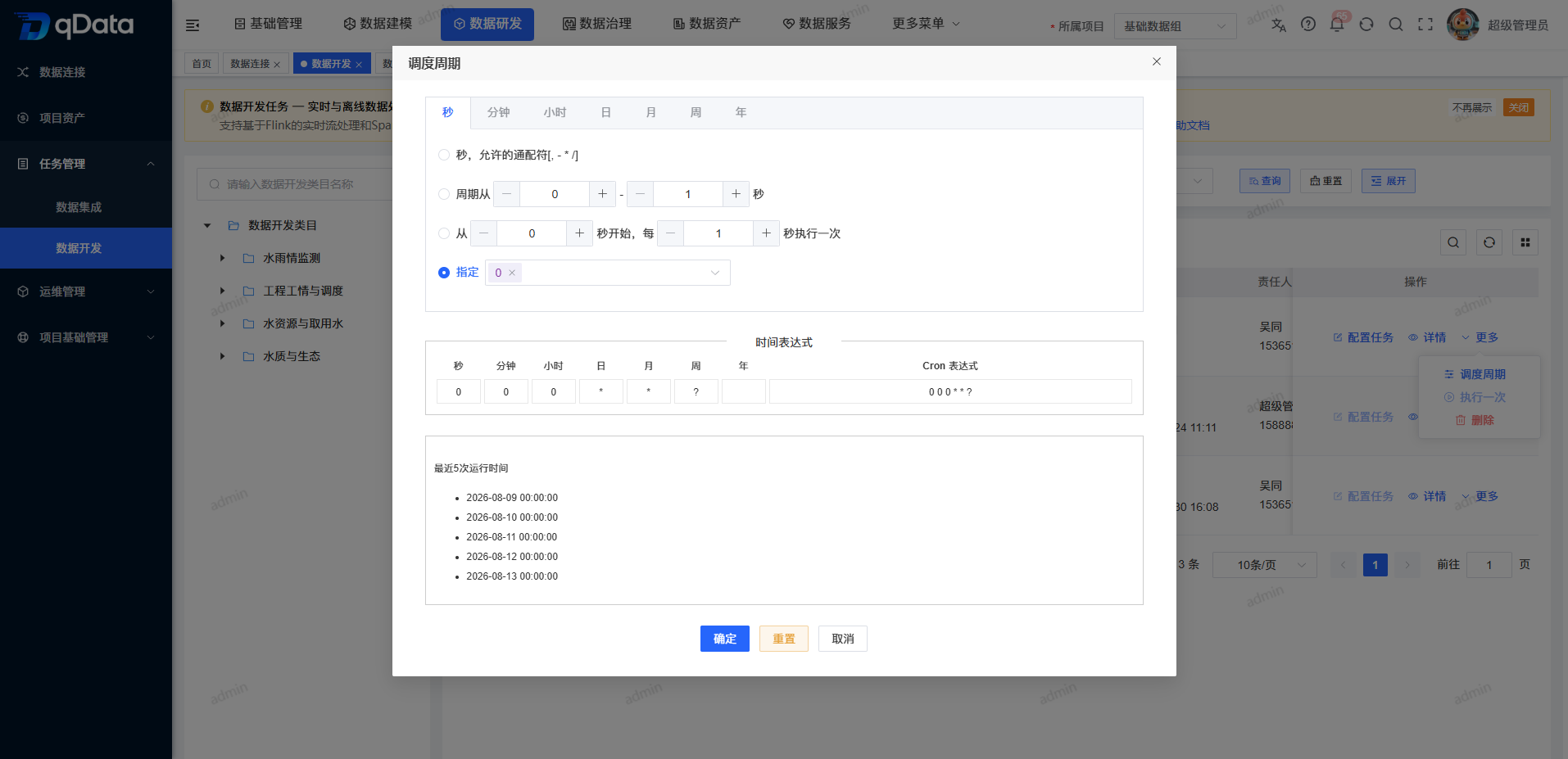The width and height of the screenshot is (1568, 759).
Task: Click the Cron 表达式 input field
Action: (950, 391)
